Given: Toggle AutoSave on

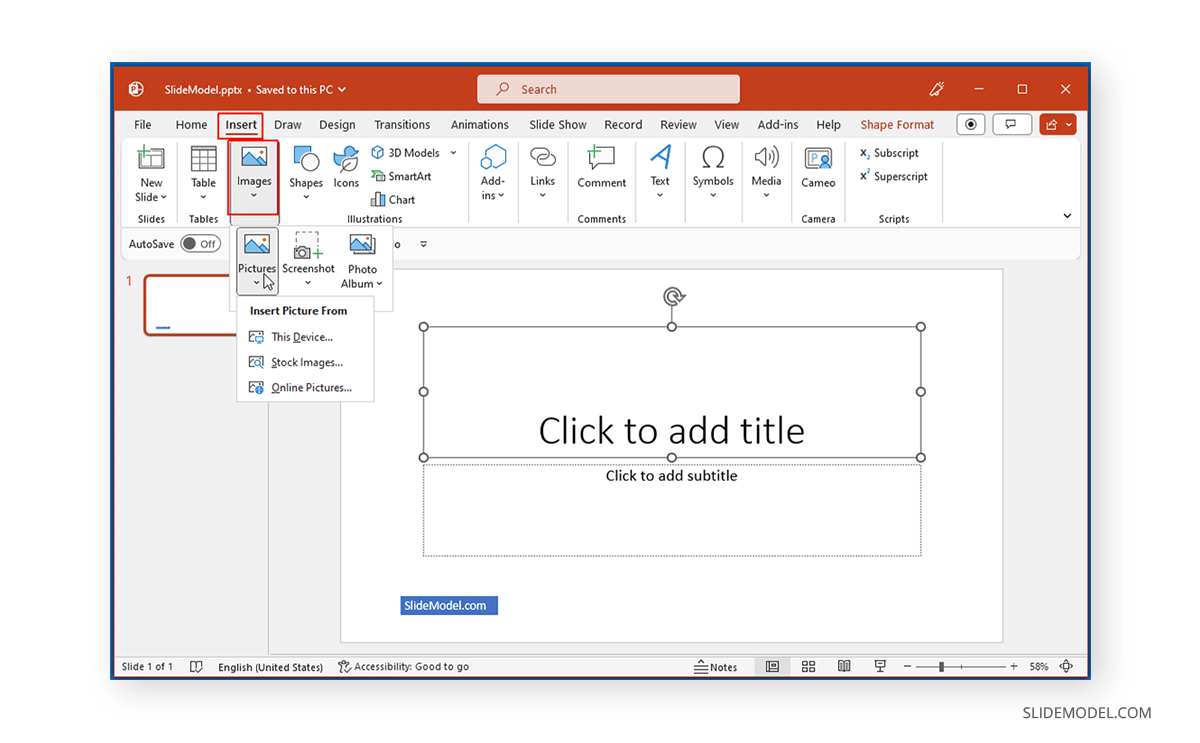Looking at the screenshot, I should 201,243.
